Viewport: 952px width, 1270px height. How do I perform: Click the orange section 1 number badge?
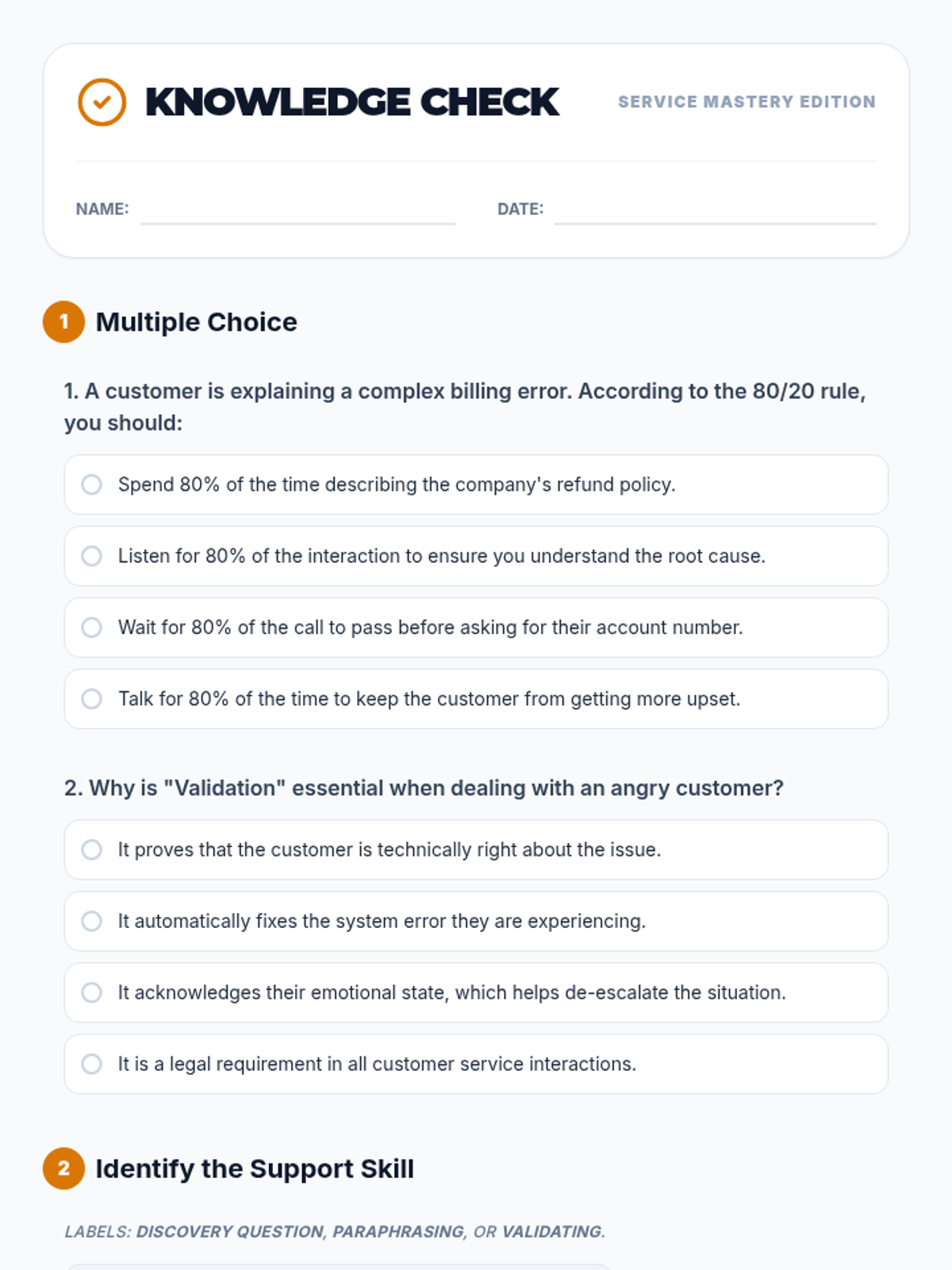click(63, 322)
